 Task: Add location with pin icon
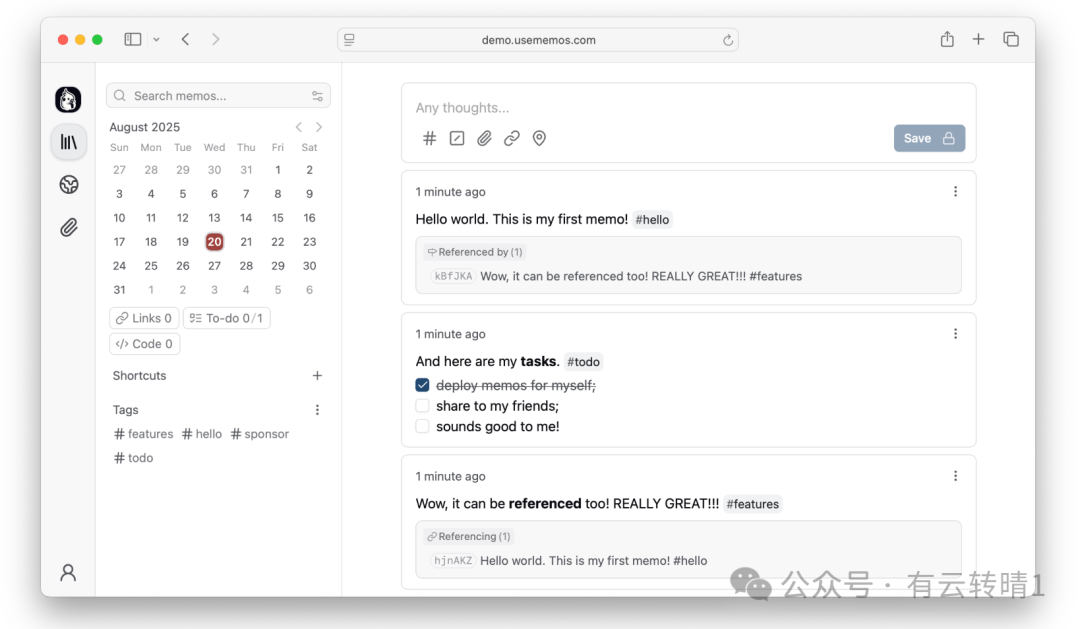tap(539, 138)
